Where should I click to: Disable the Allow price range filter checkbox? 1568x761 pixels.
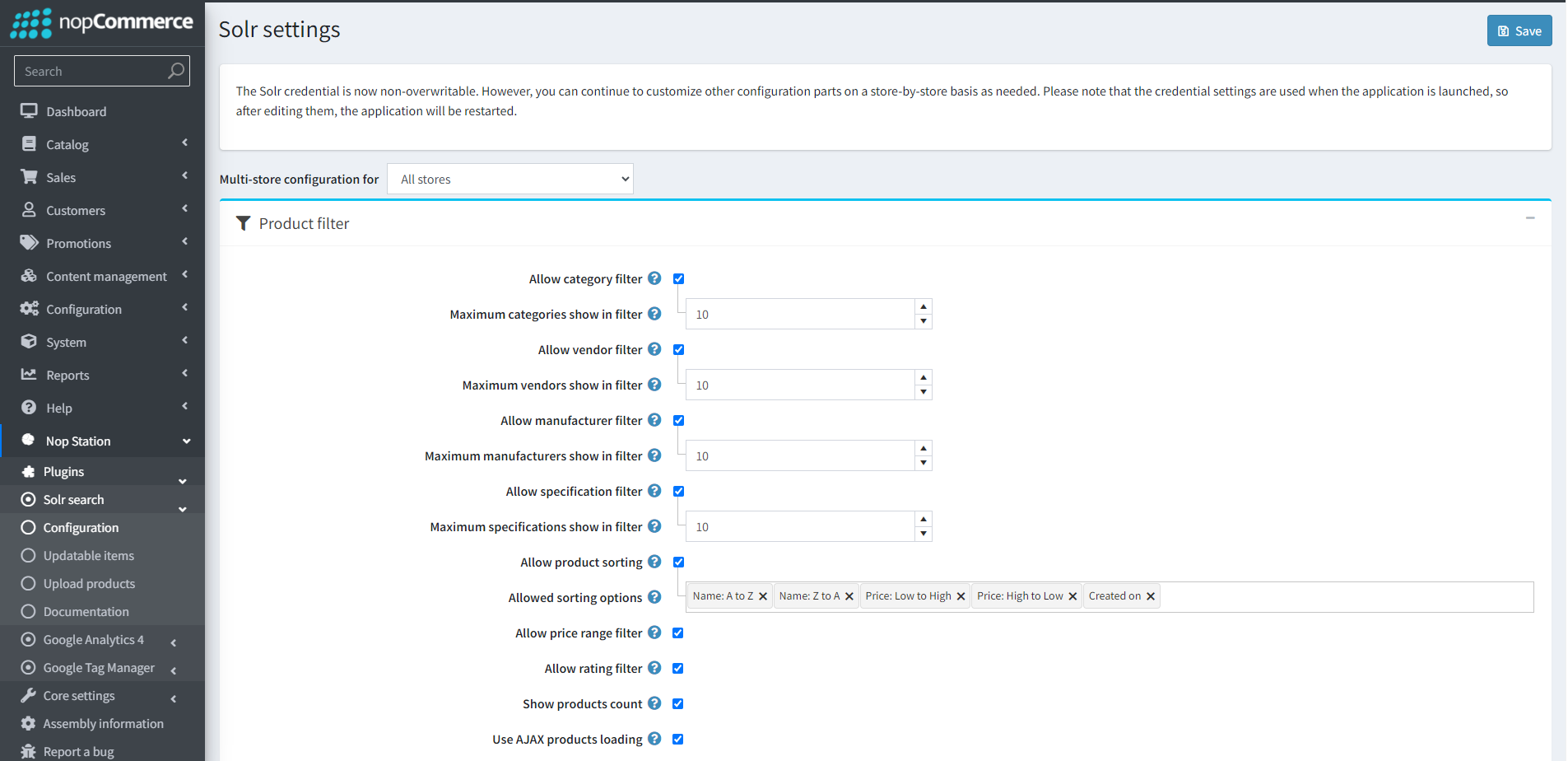point(678,633)
